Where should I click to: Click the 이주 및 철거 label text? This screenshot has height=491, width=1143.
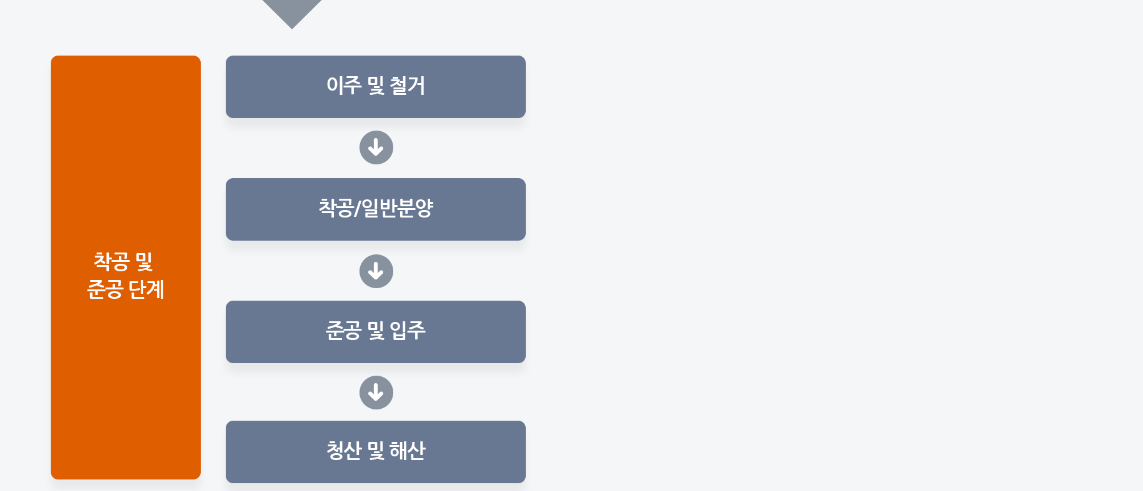[x=375, y=86]
